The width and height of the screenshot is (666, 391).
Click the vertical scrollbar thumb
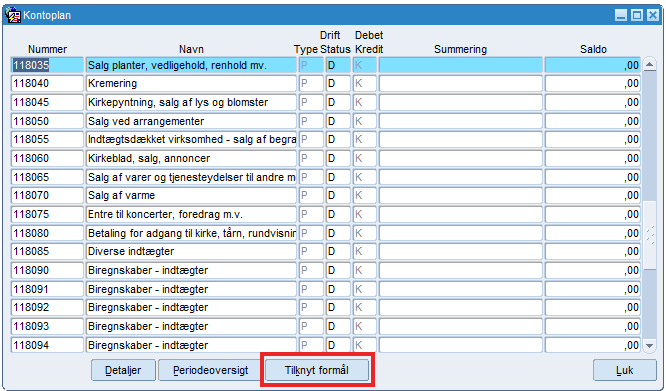tap(649, 236)
